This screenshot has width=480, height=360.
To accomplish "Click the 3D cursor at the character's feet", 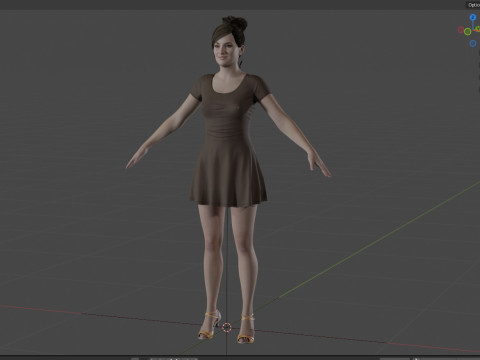I will 227,328.
